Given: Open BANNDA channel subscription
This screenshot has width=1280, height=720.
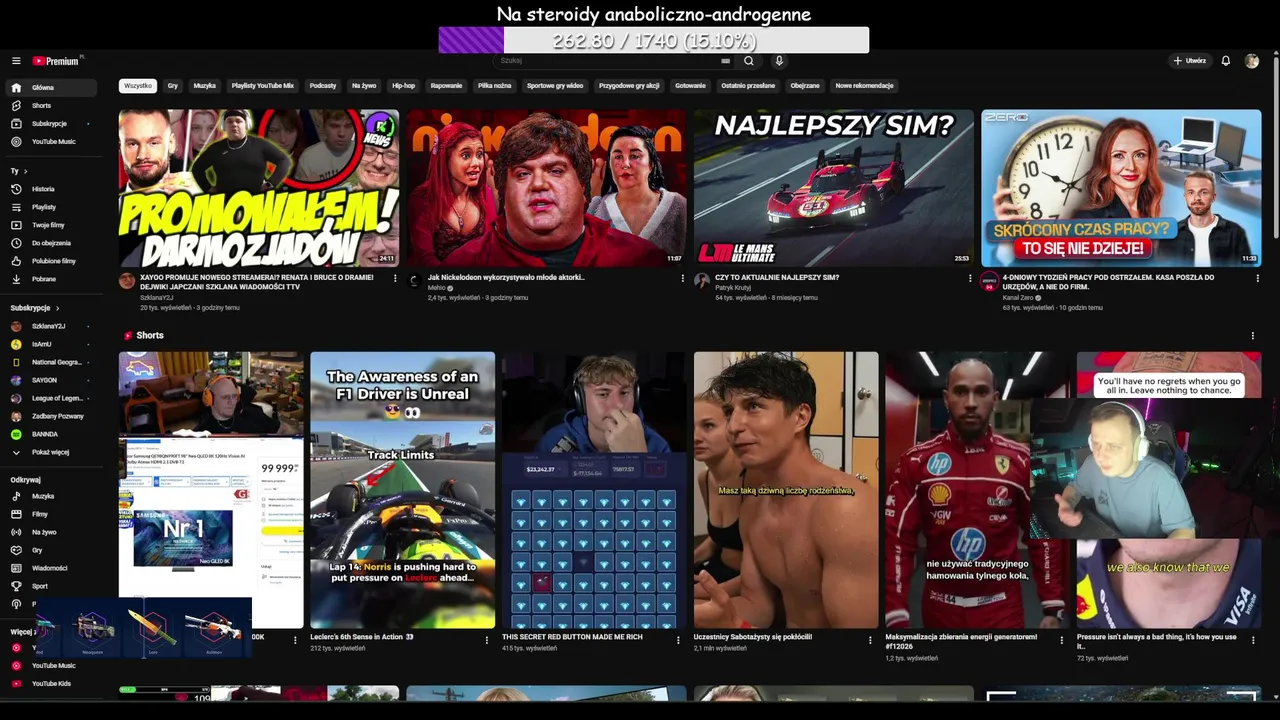Looking at the screenshot, I should click(x=53, y=434).
